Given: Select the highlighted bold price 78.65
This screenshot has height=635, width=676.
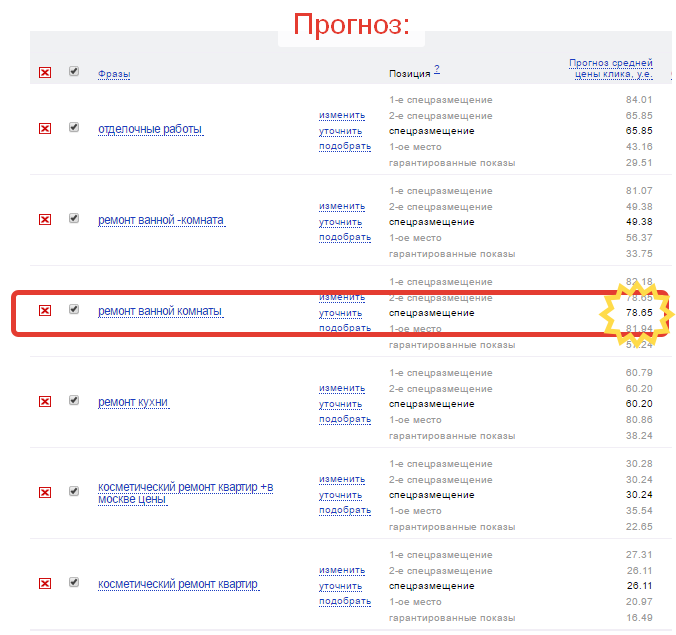Looking at the screenshot, I should (639, 313).
